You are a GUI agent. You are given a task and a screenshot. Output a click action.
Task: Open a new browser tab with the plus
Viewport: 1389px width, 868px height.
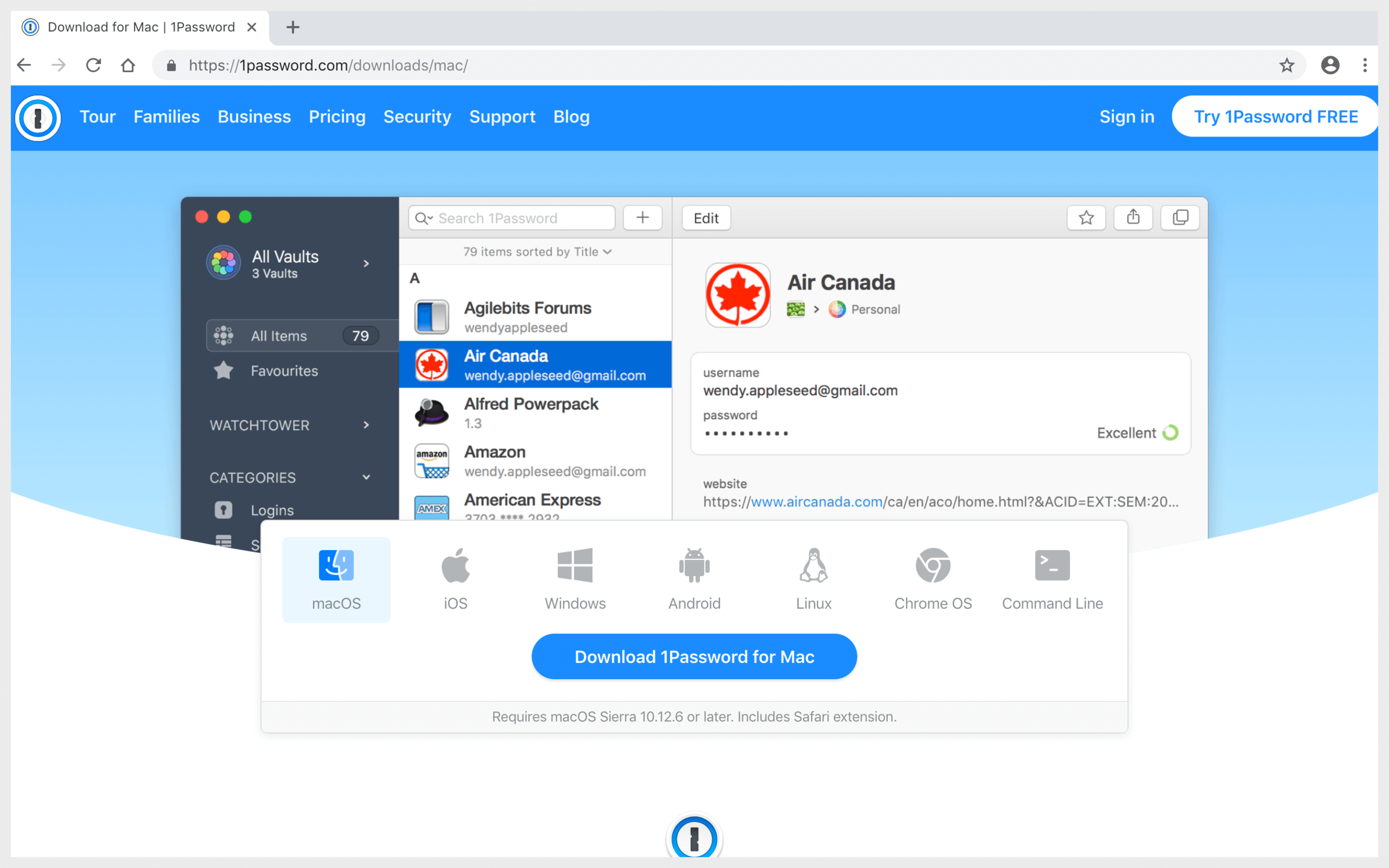(x=293, y=27)
